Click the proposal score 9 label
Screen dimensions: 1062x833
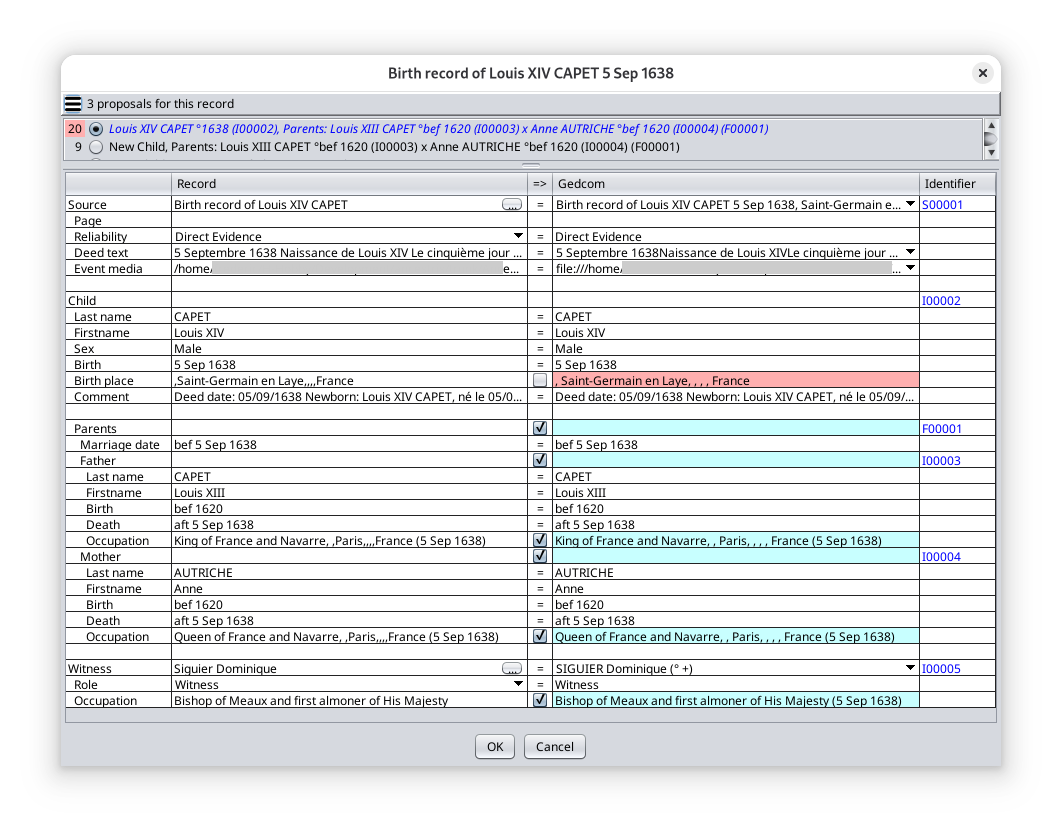click(78, 147)
